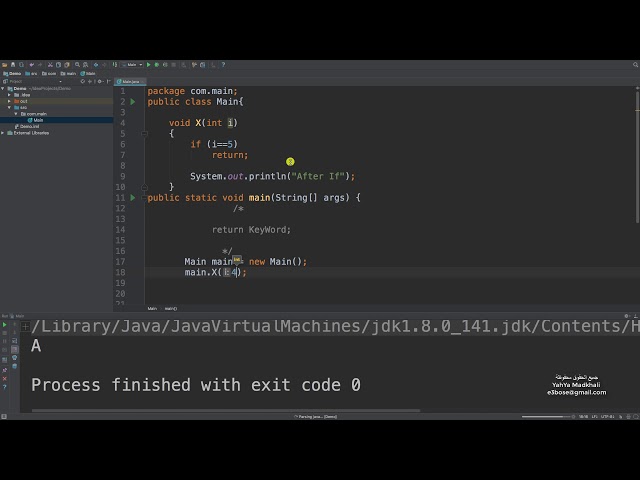Click the Stop square toolbar icon

pos(173,65)
